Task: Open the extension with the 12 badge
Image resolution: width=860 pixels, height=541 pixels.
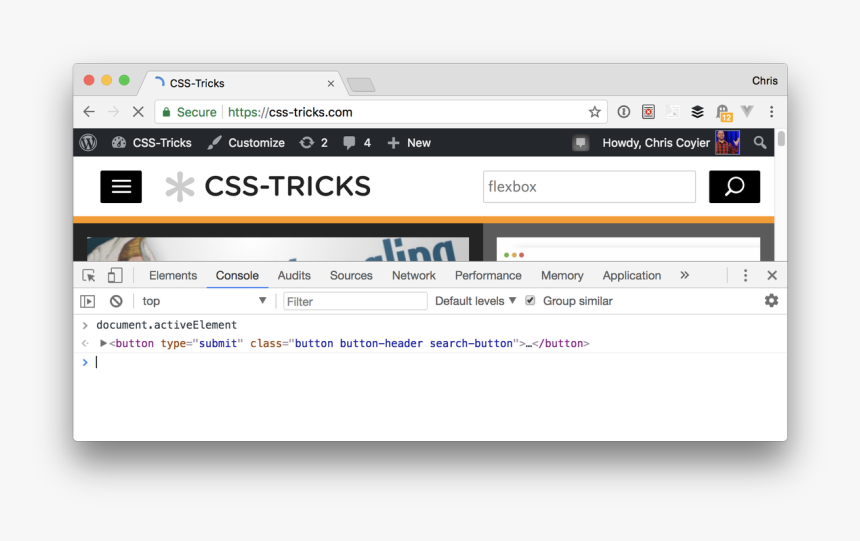Action: click(724, 113)
